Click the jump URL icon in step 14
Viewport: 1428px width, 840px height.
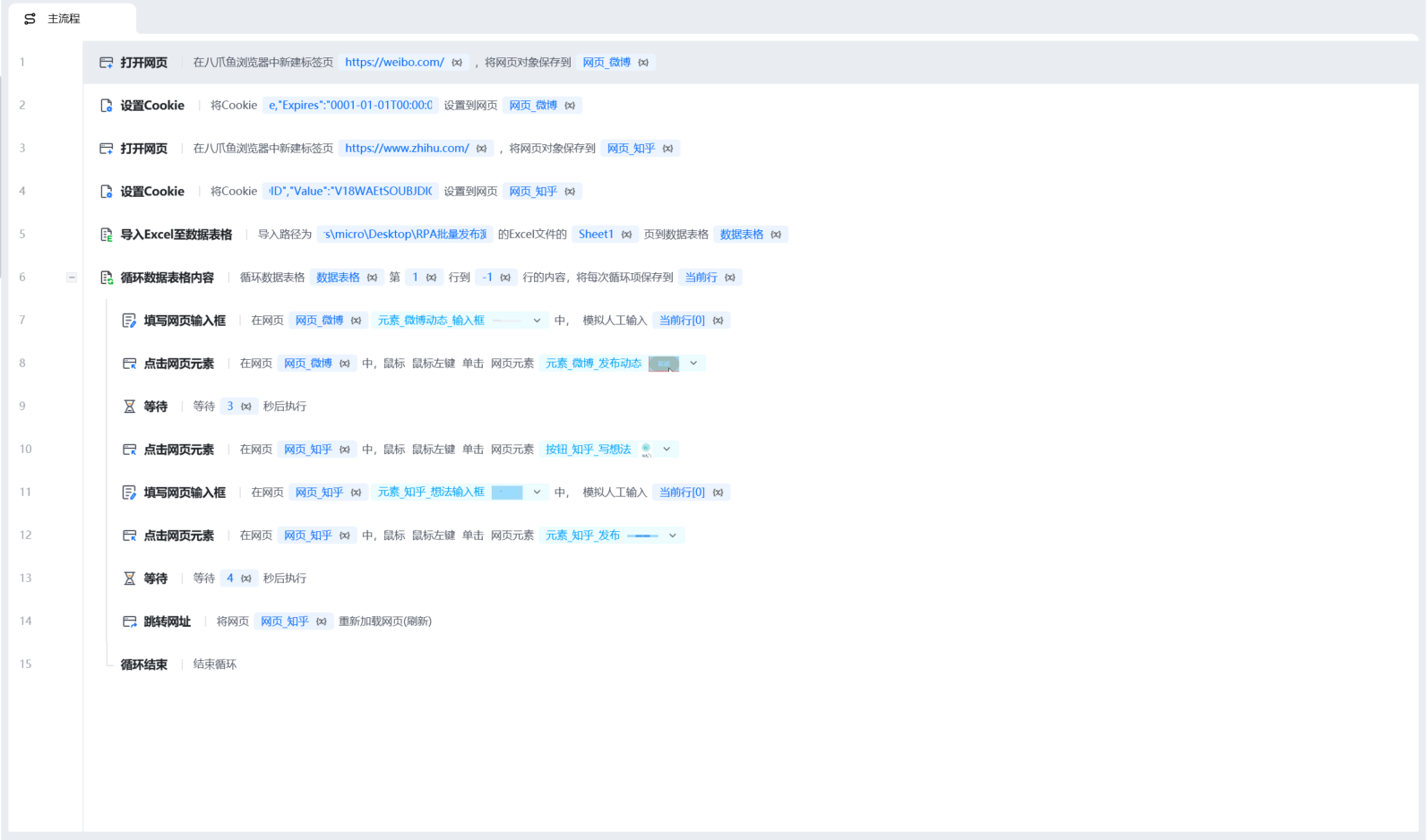click(x=129, y=621)
